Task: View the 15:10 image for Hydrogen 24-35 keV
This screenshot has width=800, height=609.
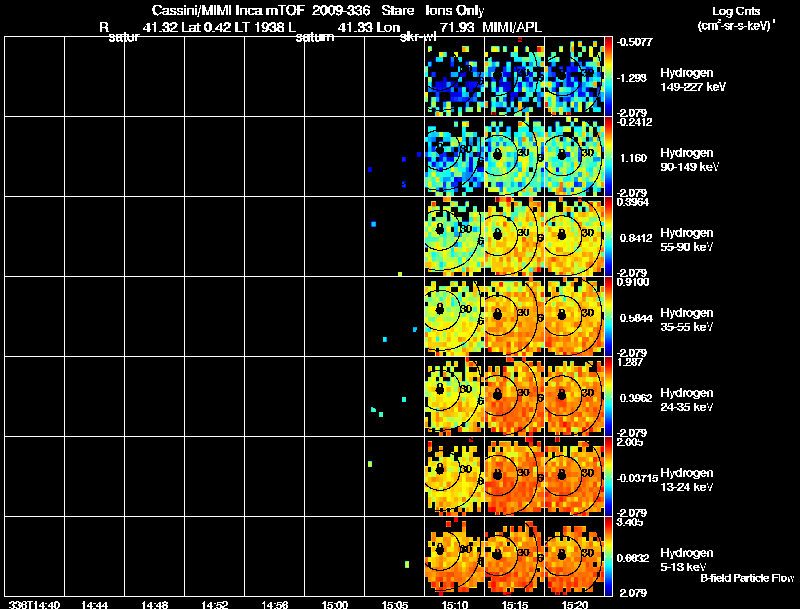Action: pyautogui.click(x=454, y=397)
